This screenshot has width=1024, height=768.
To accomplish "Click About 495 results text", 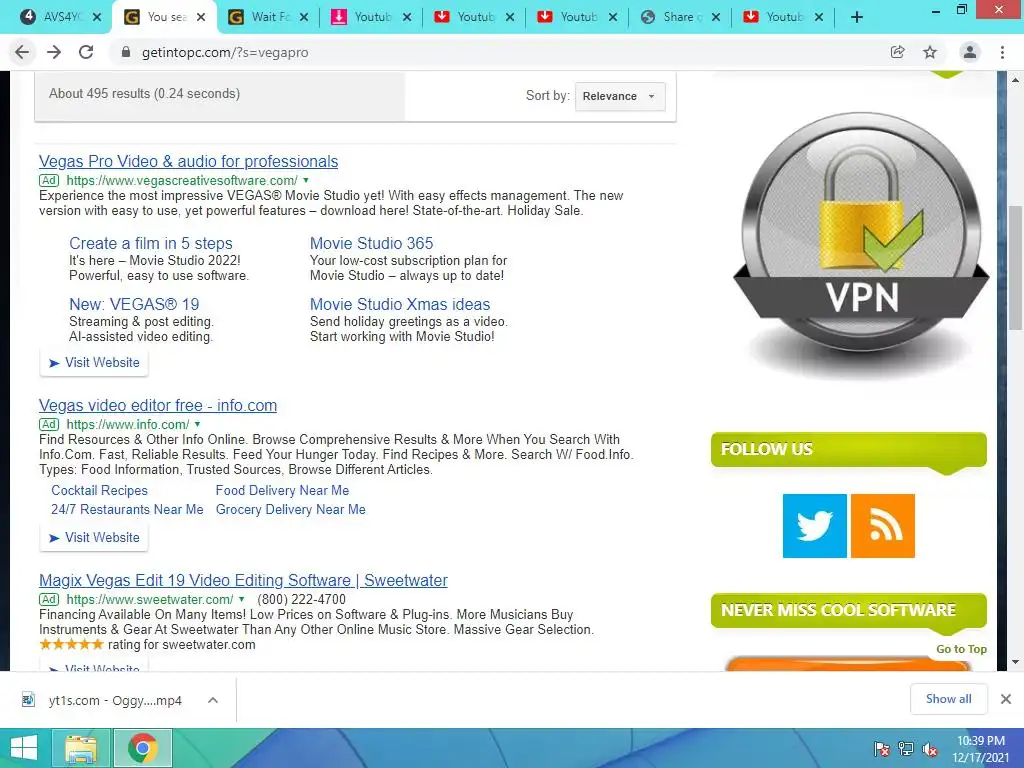I will [x=144, y=93].
